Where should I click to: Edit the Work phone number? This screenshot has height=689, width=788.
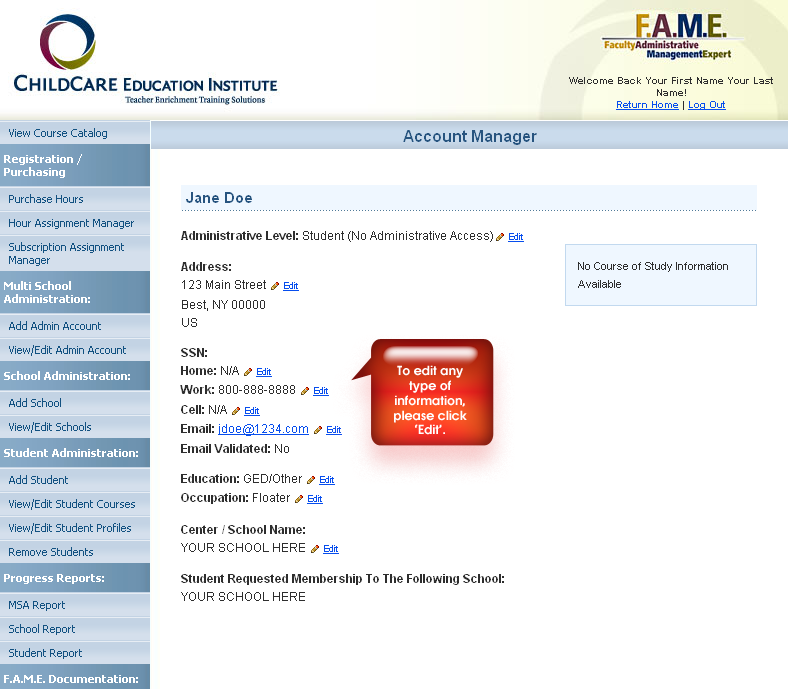pyautogui.click(x=321, y=391)
